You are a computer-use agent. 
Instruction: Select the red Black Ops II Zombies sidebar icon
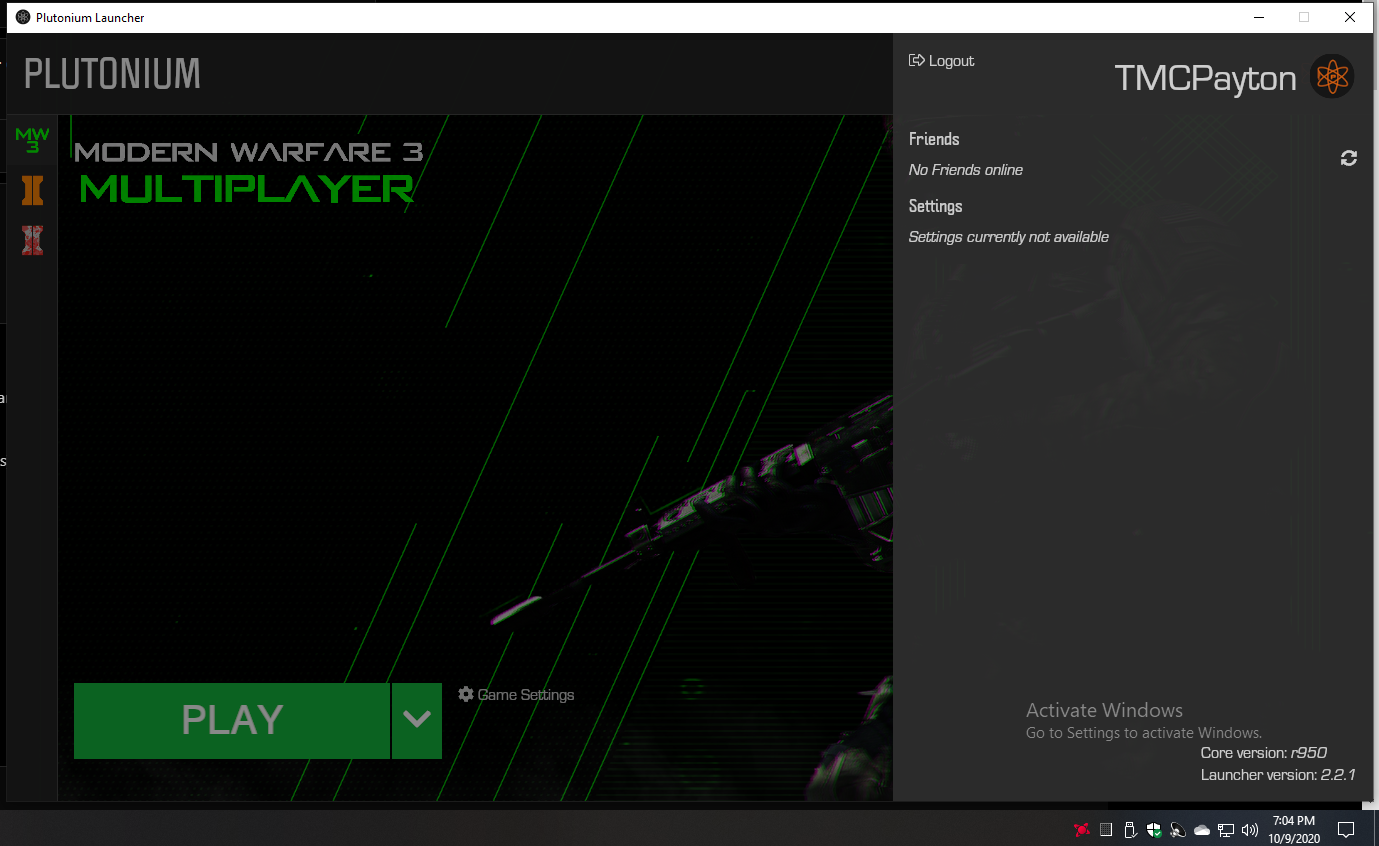[x=32, y=240]
